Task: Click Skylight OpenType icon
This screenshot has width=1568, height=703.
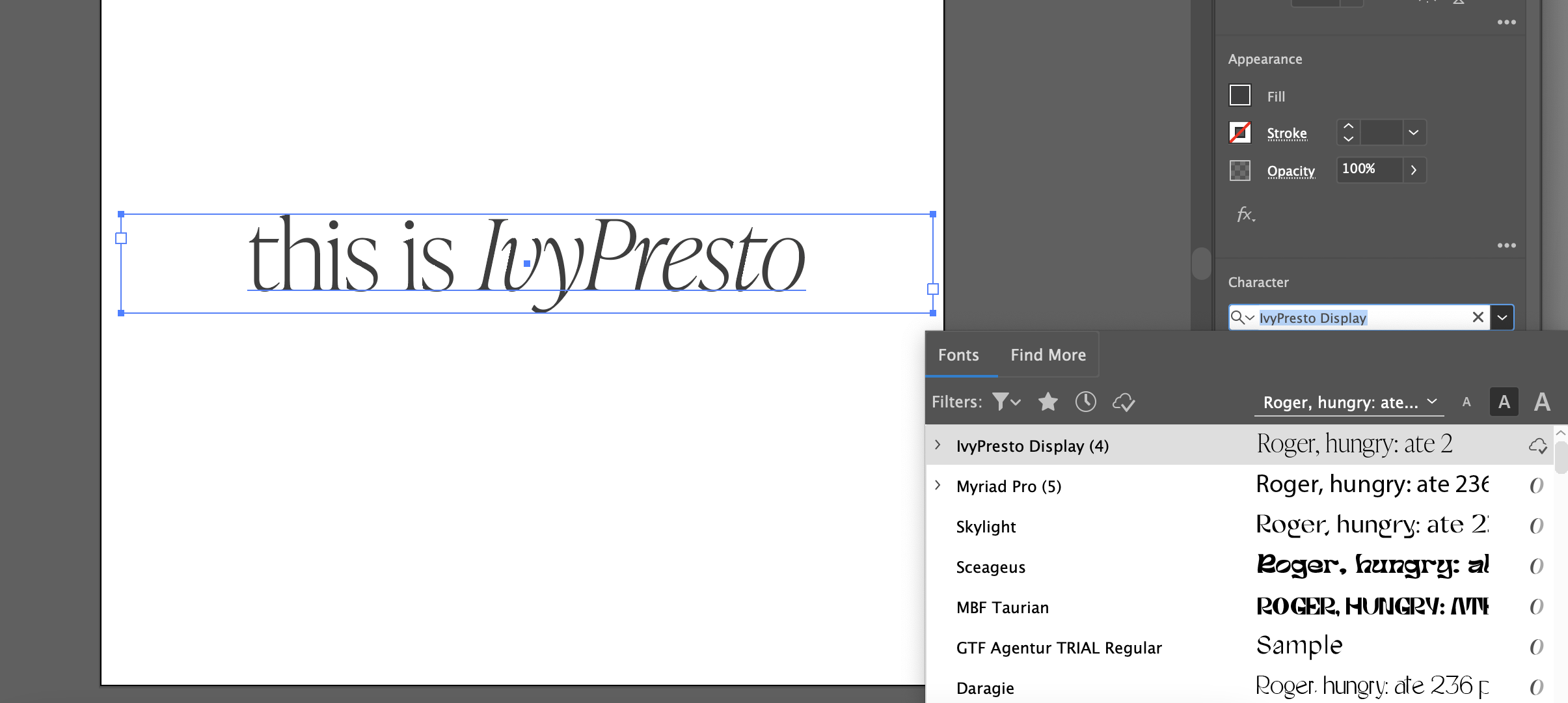Action: click(x=1536, y=526)
